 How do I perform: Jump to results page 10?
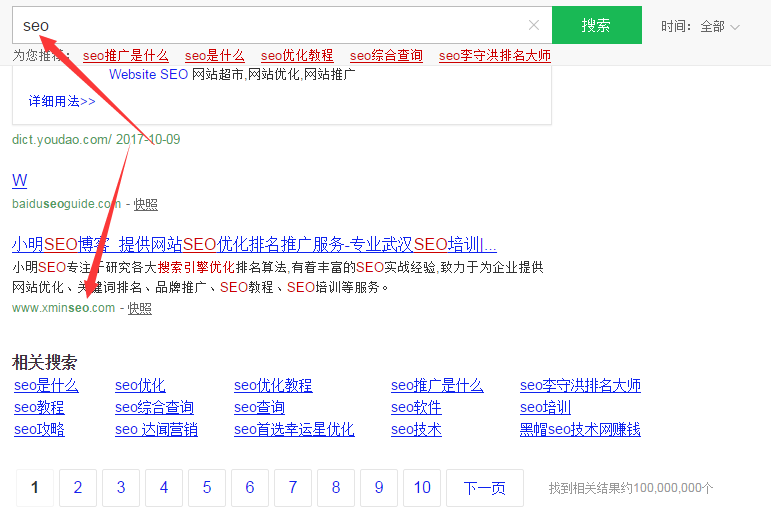422,488
